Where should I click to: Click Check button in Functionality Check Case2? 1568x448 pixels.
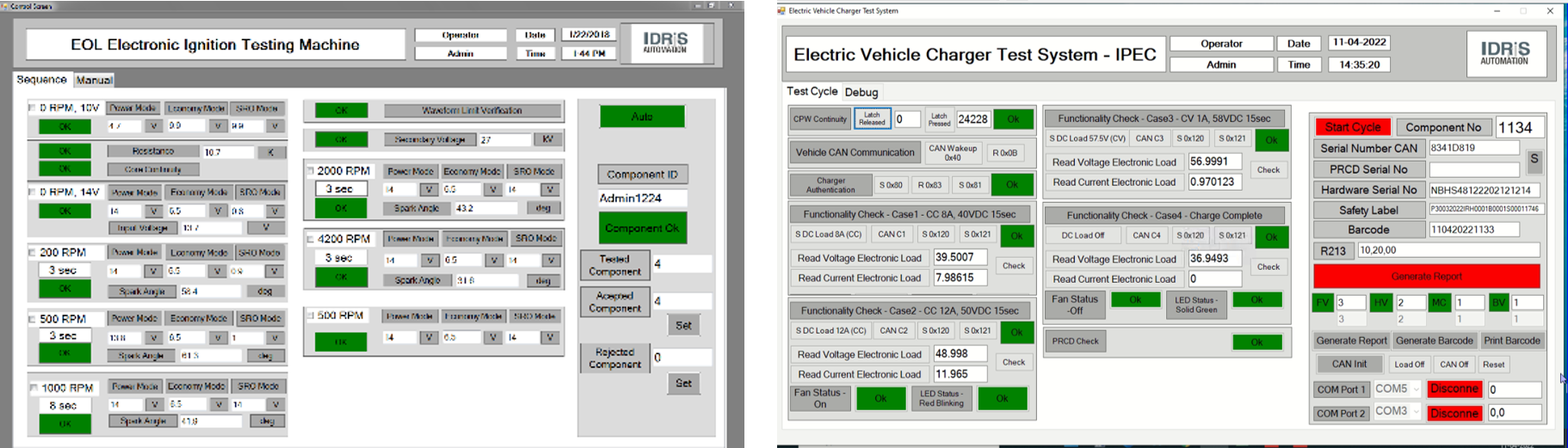coord(1014,362)
